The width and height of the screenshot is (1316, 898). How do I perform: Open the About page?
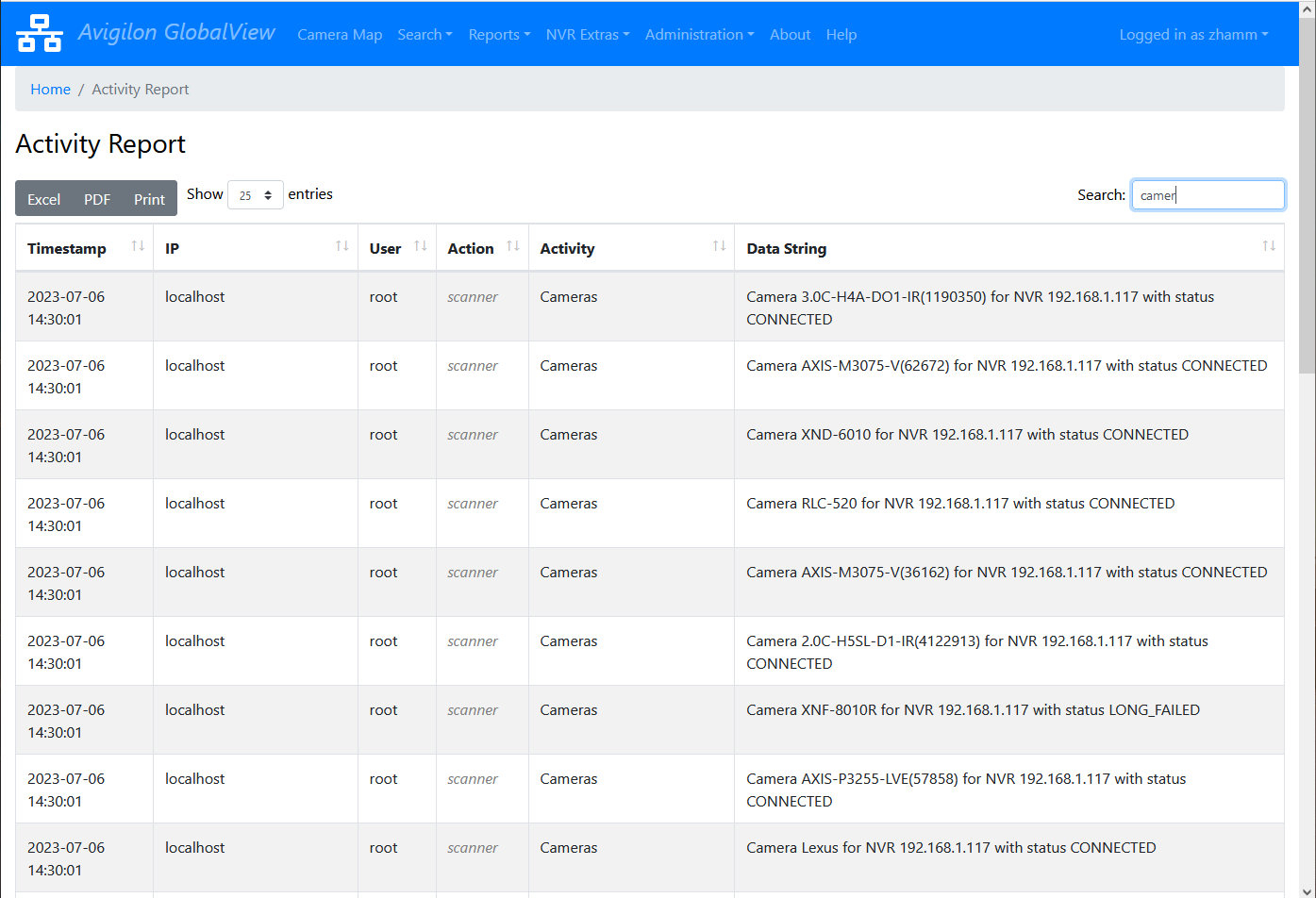point(790,34)
